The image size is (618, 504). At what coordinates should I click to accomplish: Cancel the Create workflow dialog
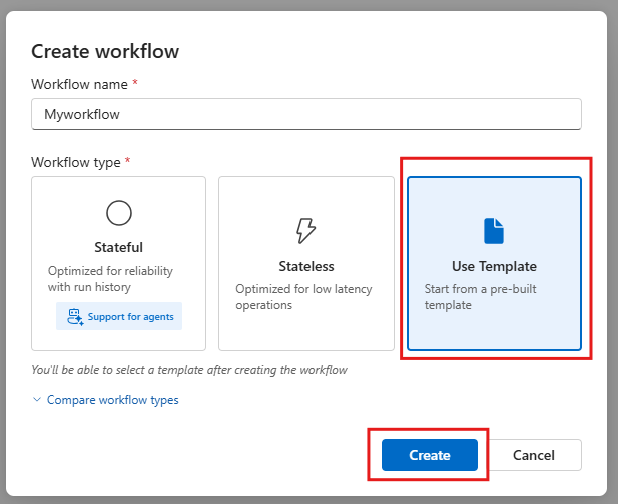533,455
